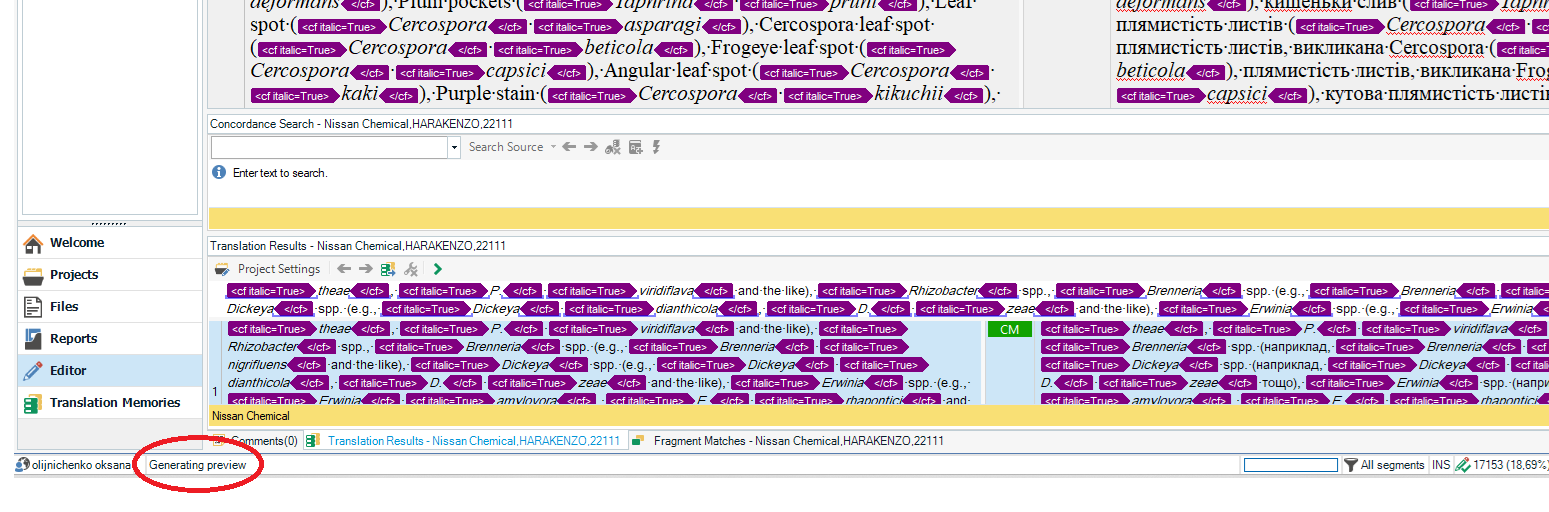
Task: Click the select previous match arrow in Translation Results
Action: tap(344, 269)
